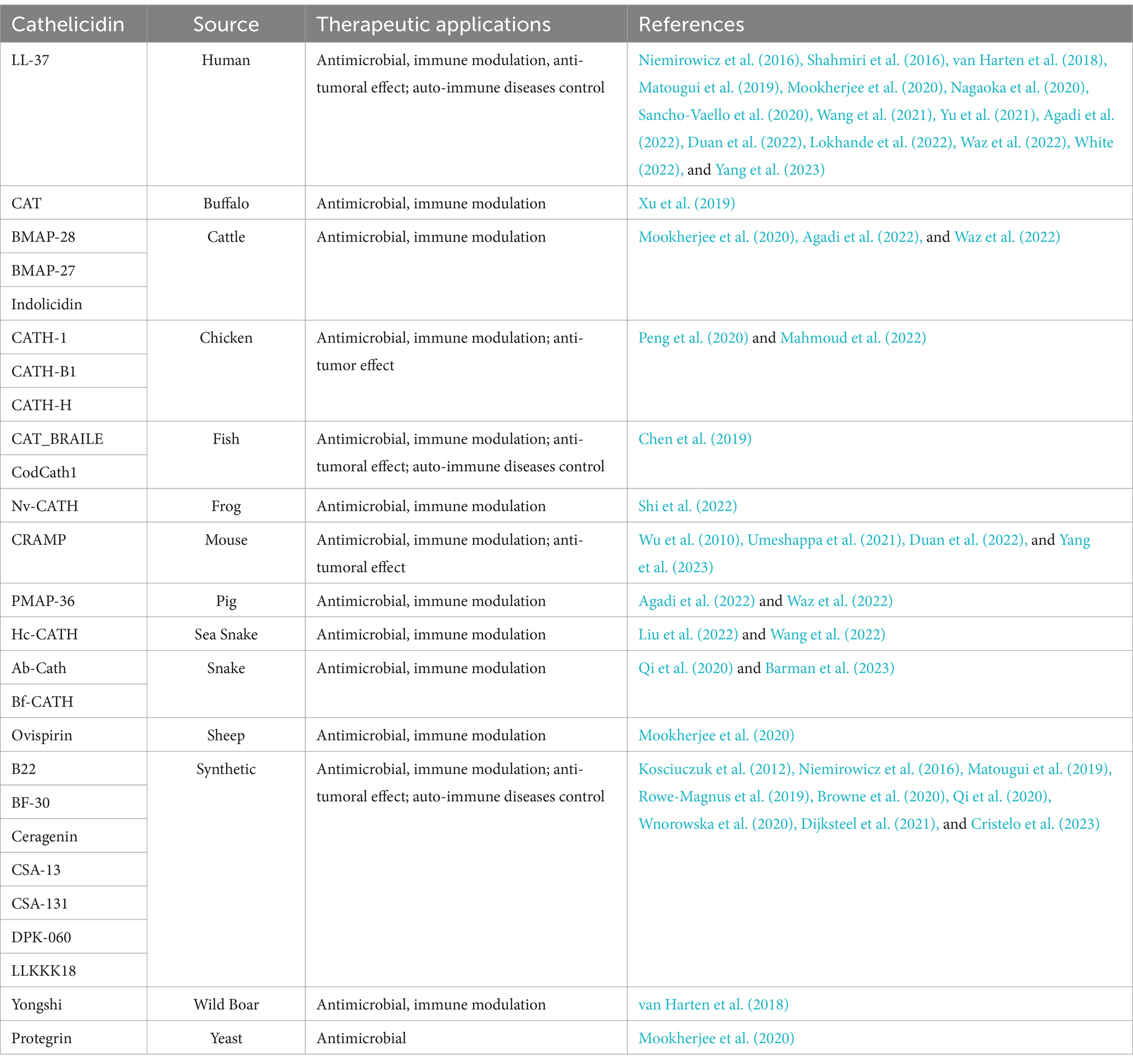This screenshot has width=1133, height=1064.
Task: Select the Synthetic source cell
Action: [226, 869]
